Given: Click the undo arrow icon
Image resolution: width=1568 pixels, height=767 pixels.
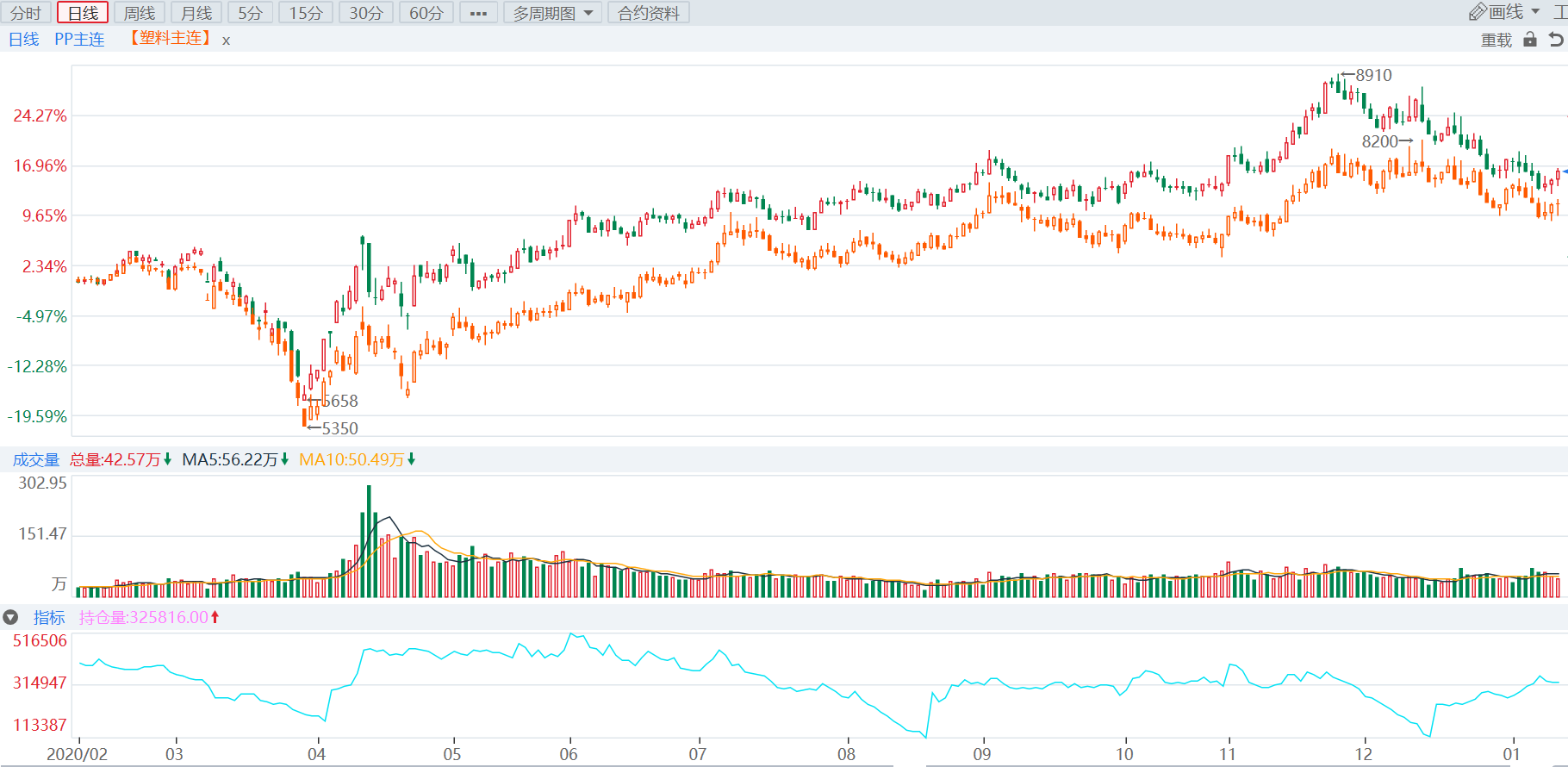Looking at the screenshot, I should pos(1556,40).
